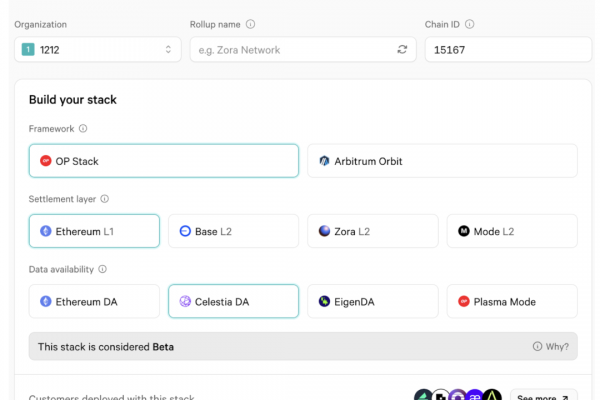The image size is (600, 400).
Task: Select Plasma Mode for data availability
Action: 512,301
